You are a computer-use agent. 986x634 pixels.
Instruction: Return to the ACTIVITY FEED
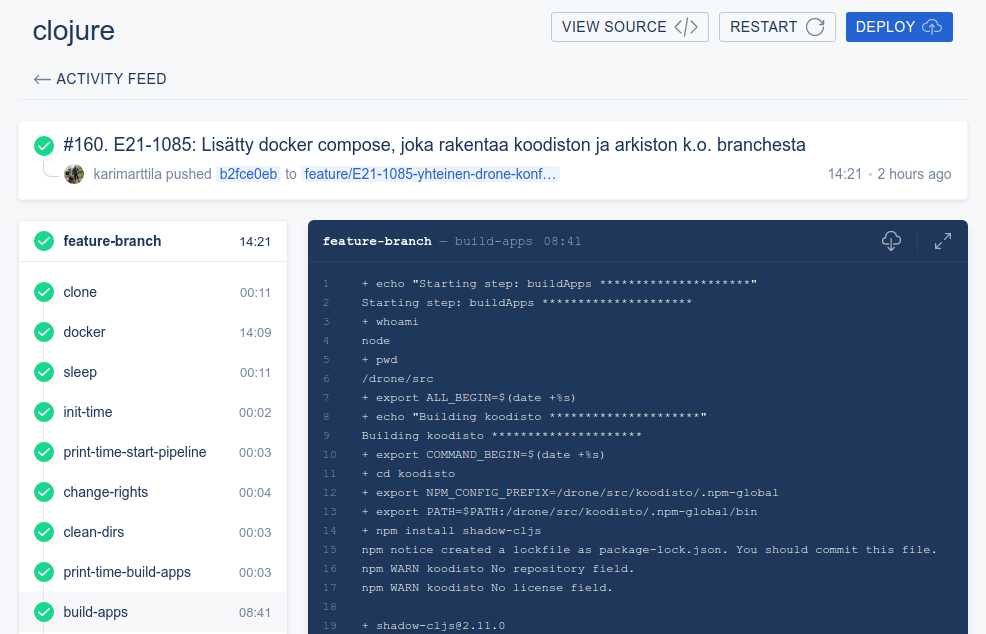(113, 78)
